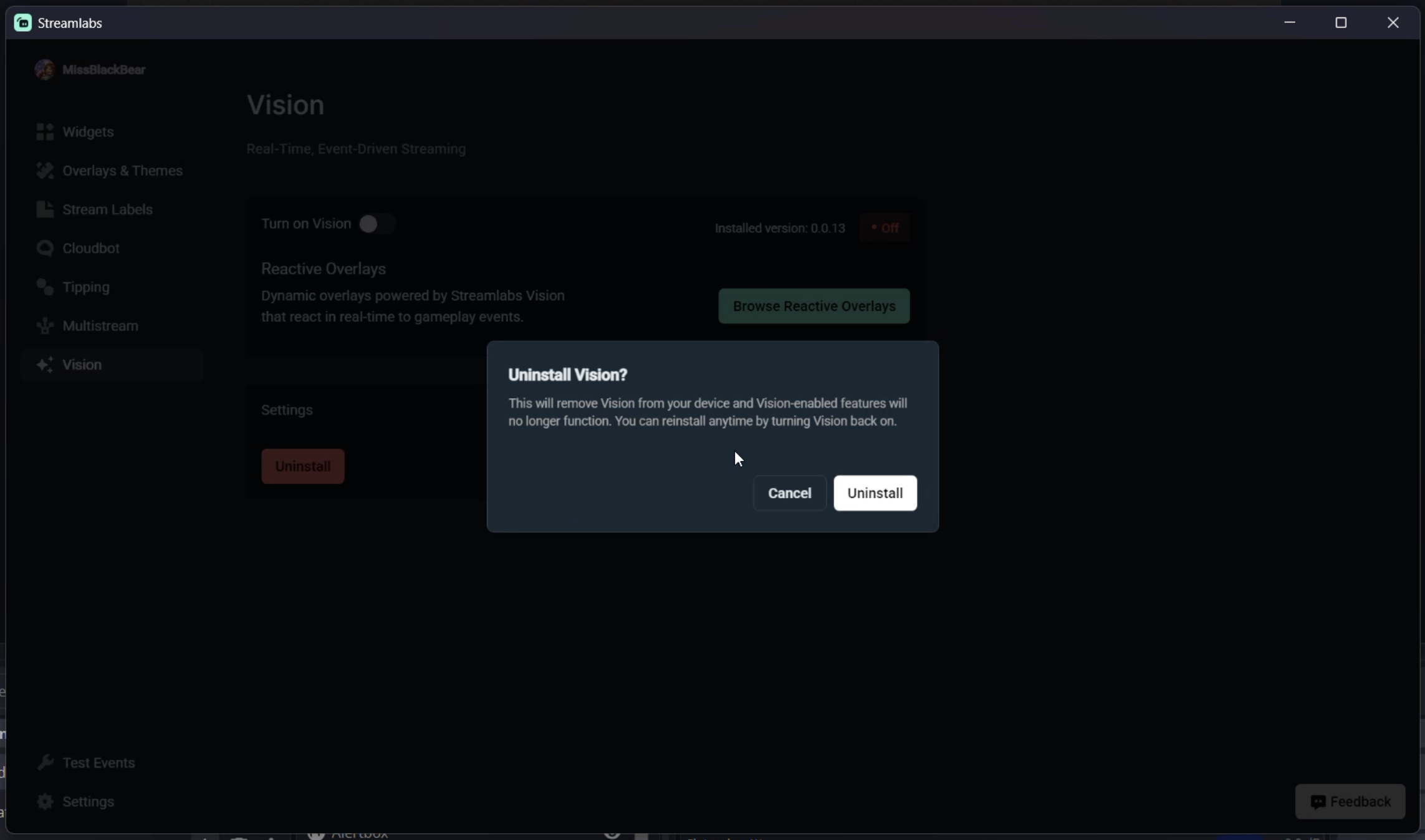Click the Vision page title

(285, 105)
